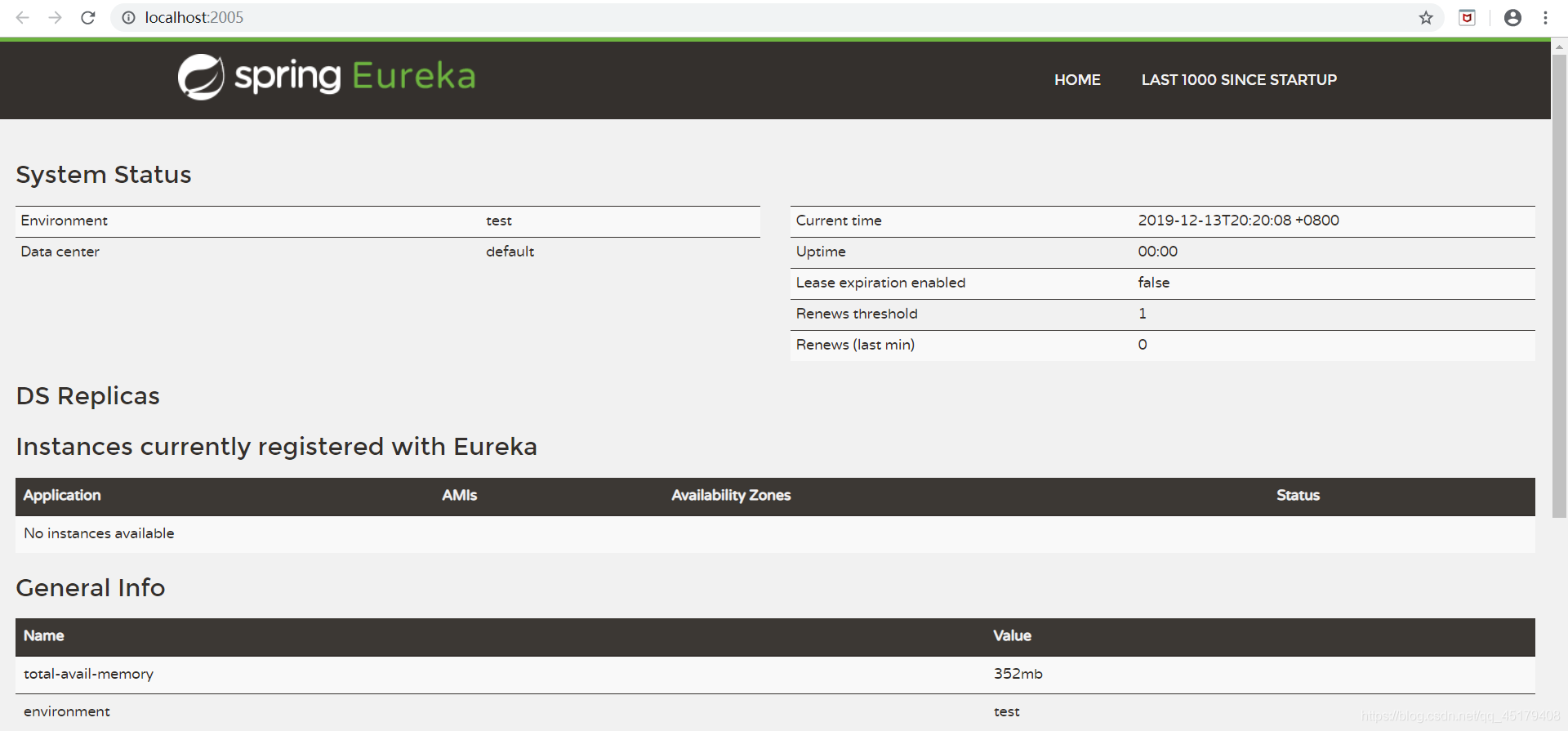Click the page vertical scrollbar thumb
Viewport: 1568px width, 731px height.
(x=1559, y=286)
